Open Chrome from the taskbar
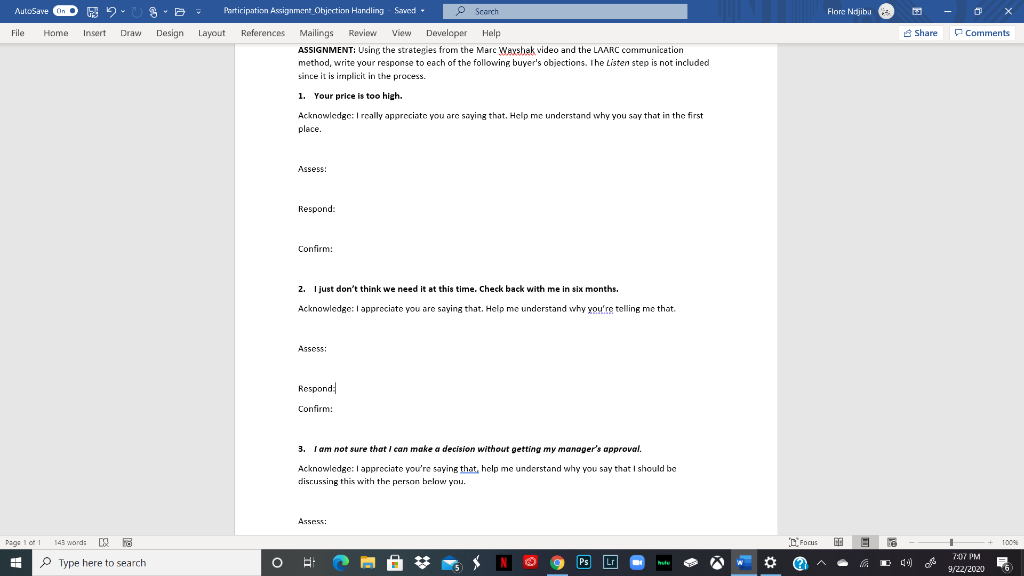Image resolution: width=1024 pixels, height=576 pixels. [x=555, y=561]
